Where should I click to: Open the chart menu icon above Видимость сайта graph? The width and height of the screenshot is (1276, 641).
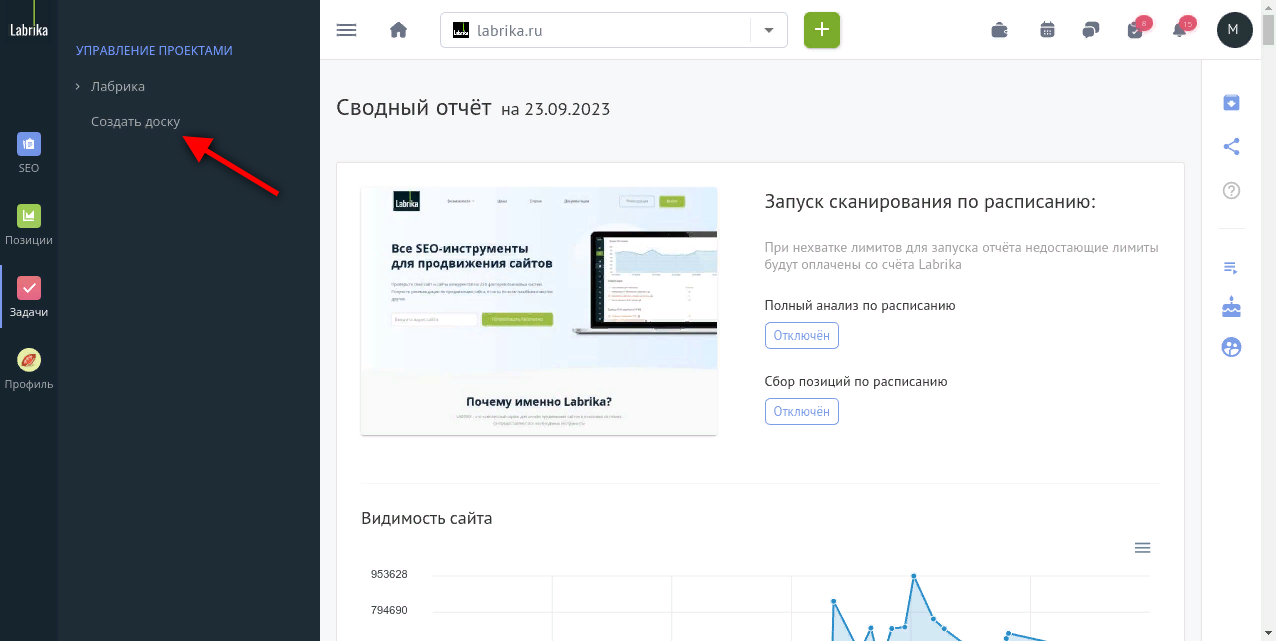(x=1143, y=547)
